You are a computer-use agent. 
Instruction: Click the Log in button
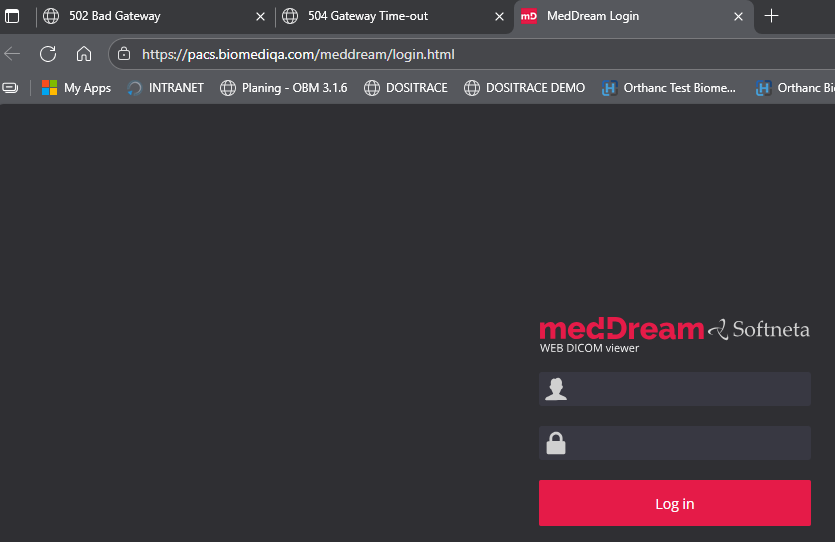[x=674, y=503]
